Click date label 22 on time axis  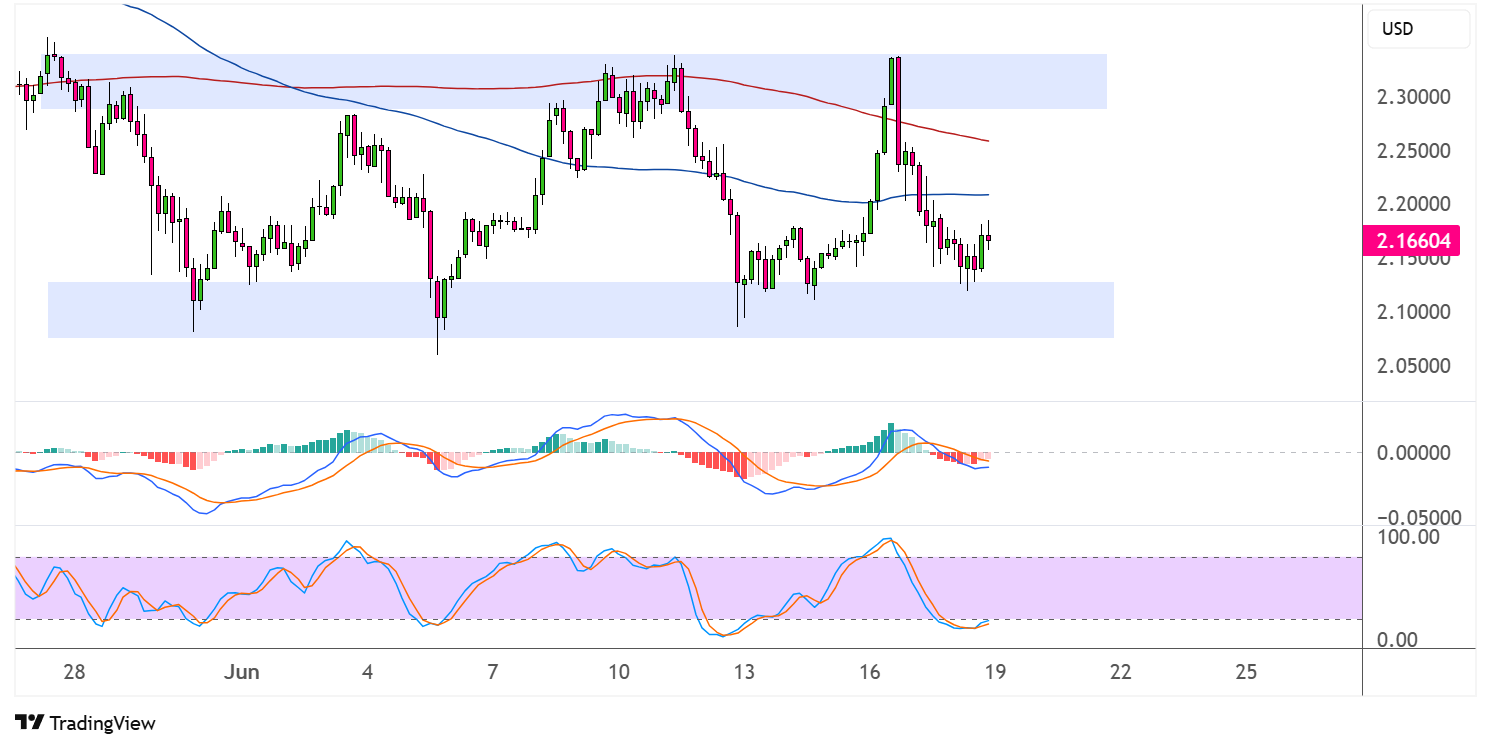[1120, 672]
